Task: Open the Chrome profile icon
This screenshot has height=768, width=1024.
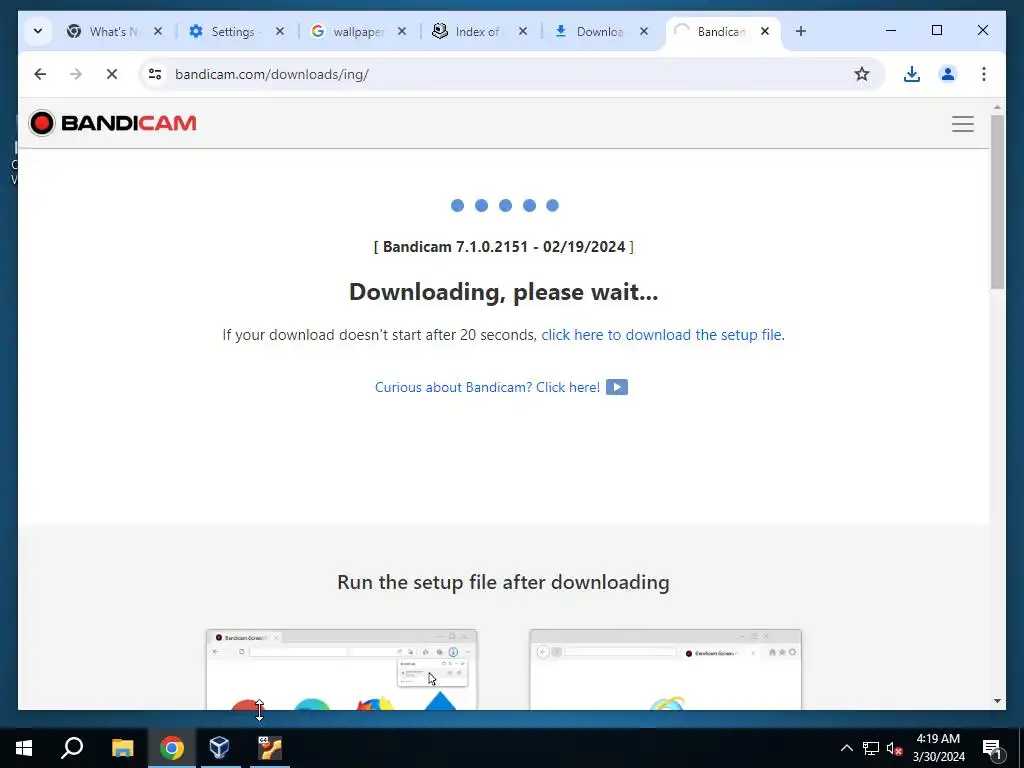Action: 948,74
